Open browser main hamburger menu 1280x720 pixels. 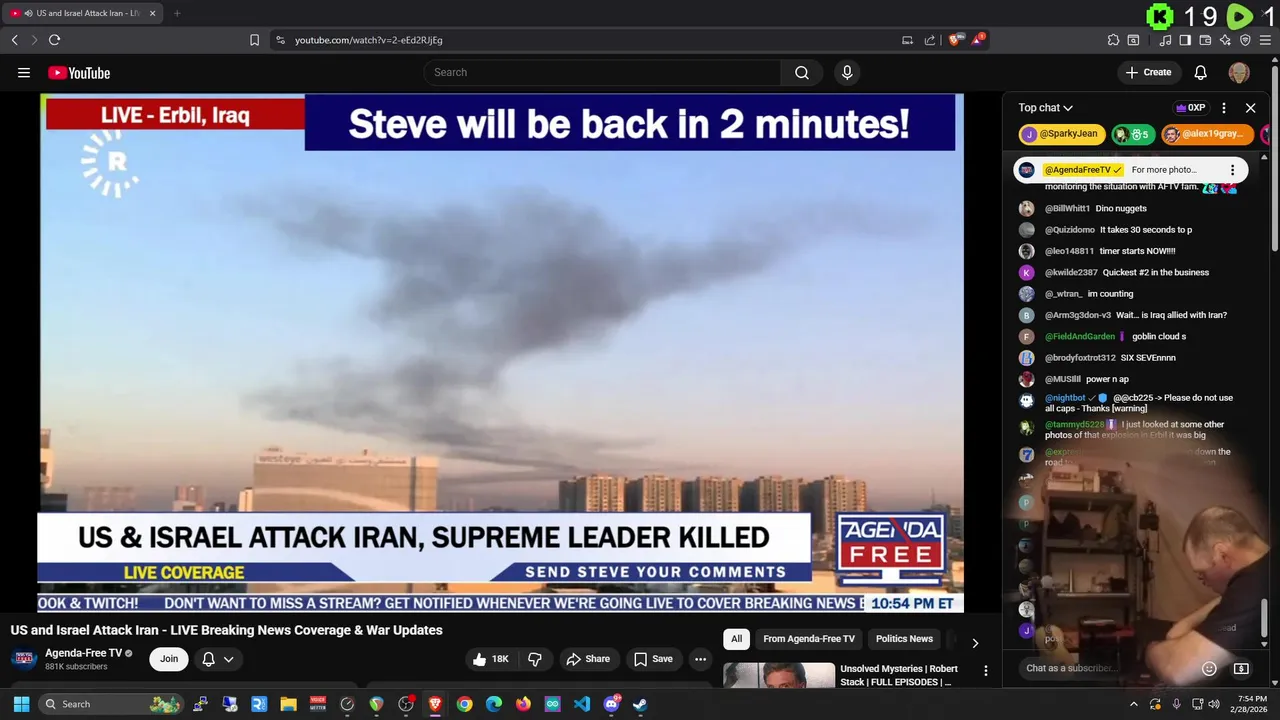tap(1265, 40)
